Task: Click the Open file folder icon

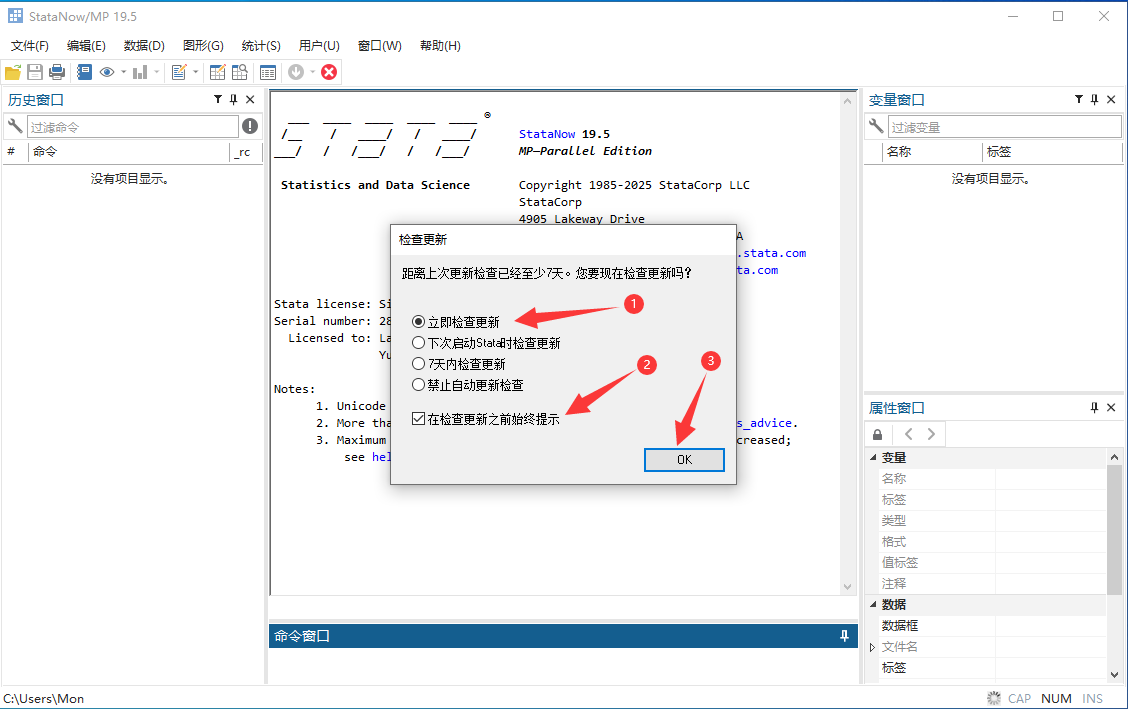Action: pos(13,72)
